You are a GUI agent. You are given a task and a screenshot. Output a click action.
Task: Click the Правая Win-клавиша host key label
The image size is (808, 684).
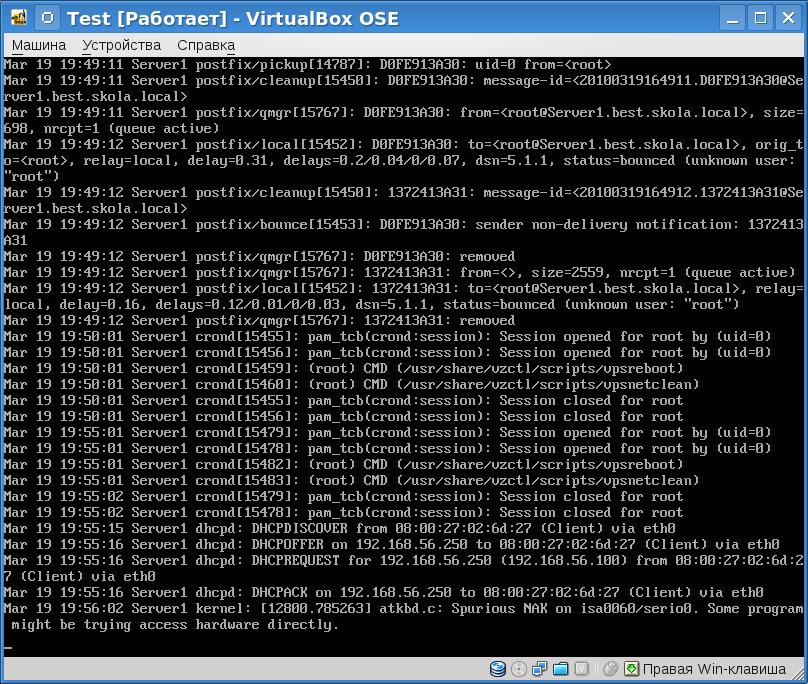click(x=714, y=669)
